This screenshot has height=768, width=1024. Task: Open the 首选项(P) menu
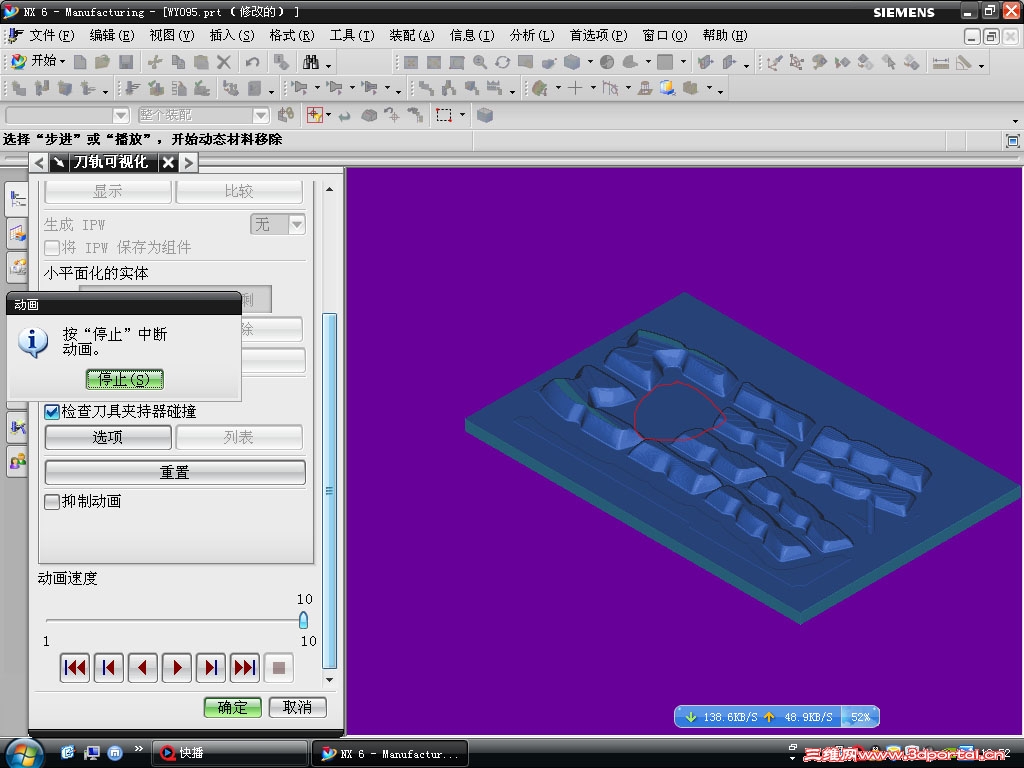pyautogui.click(x=598, y=35)
